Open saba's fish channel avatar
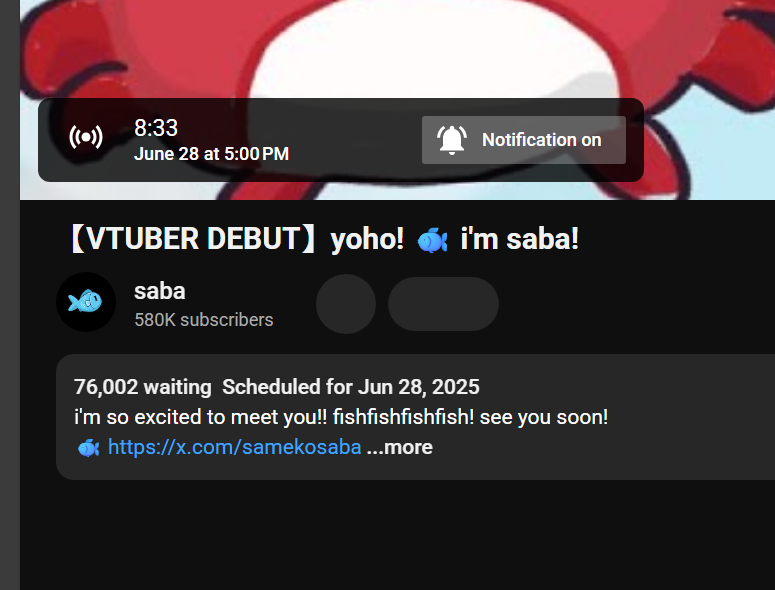This screenshot has height=590, width=775. click(x=86, y=301)
